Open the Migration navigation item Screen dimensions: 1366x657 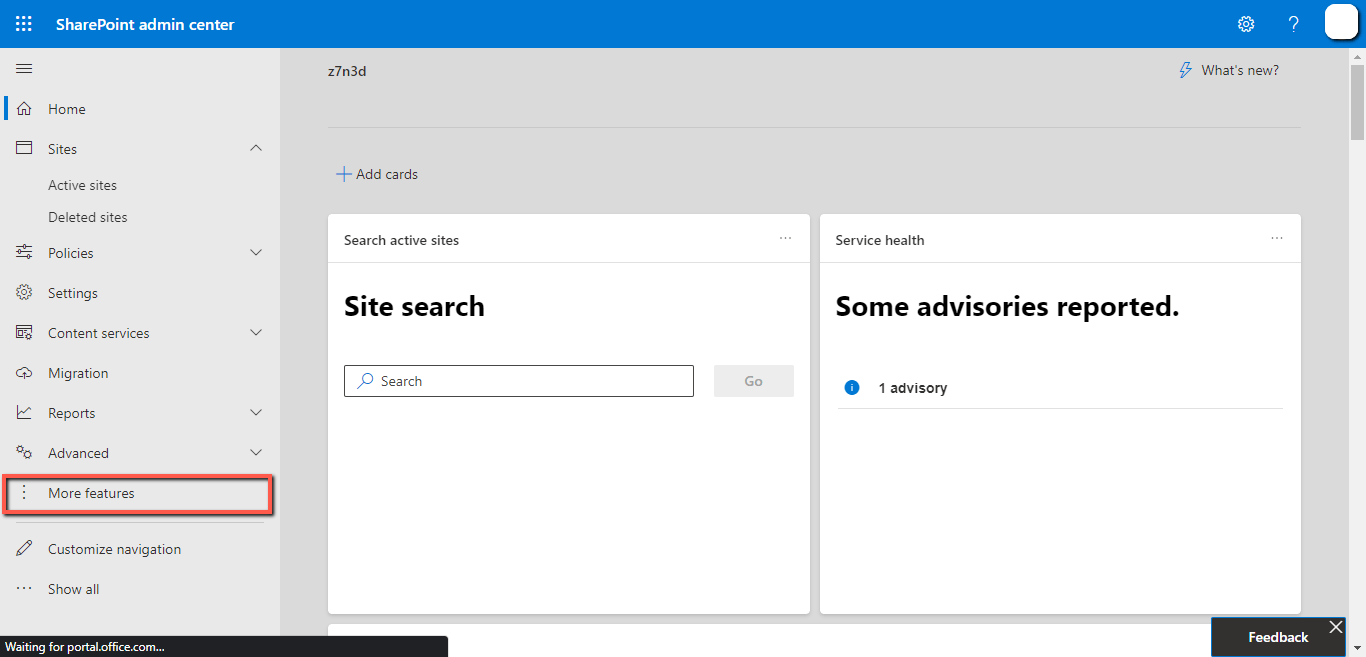click(x=140, y=373)
